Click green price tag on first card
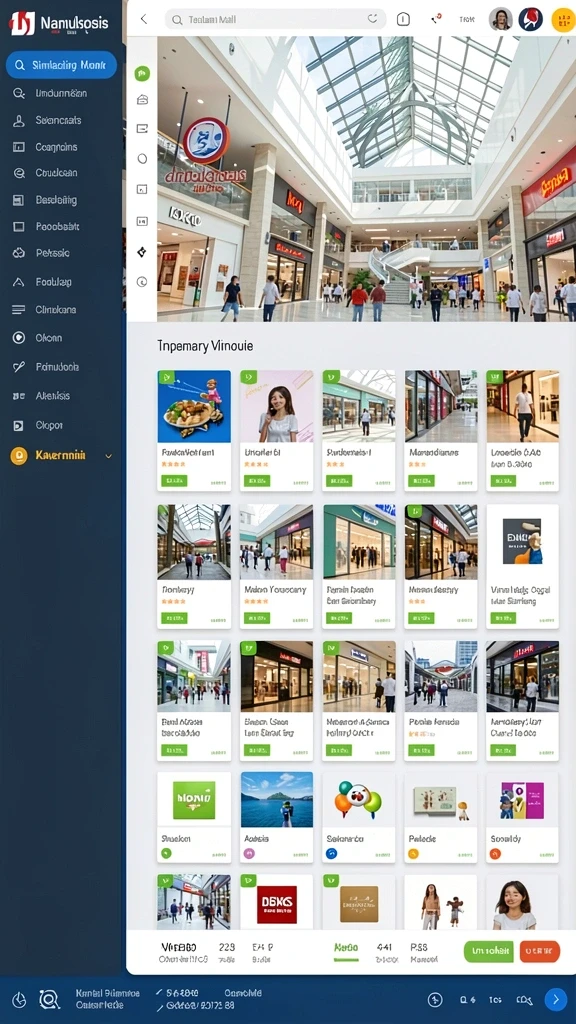The width and height of the screenshot is (576, 1024). tap(174, 481)
